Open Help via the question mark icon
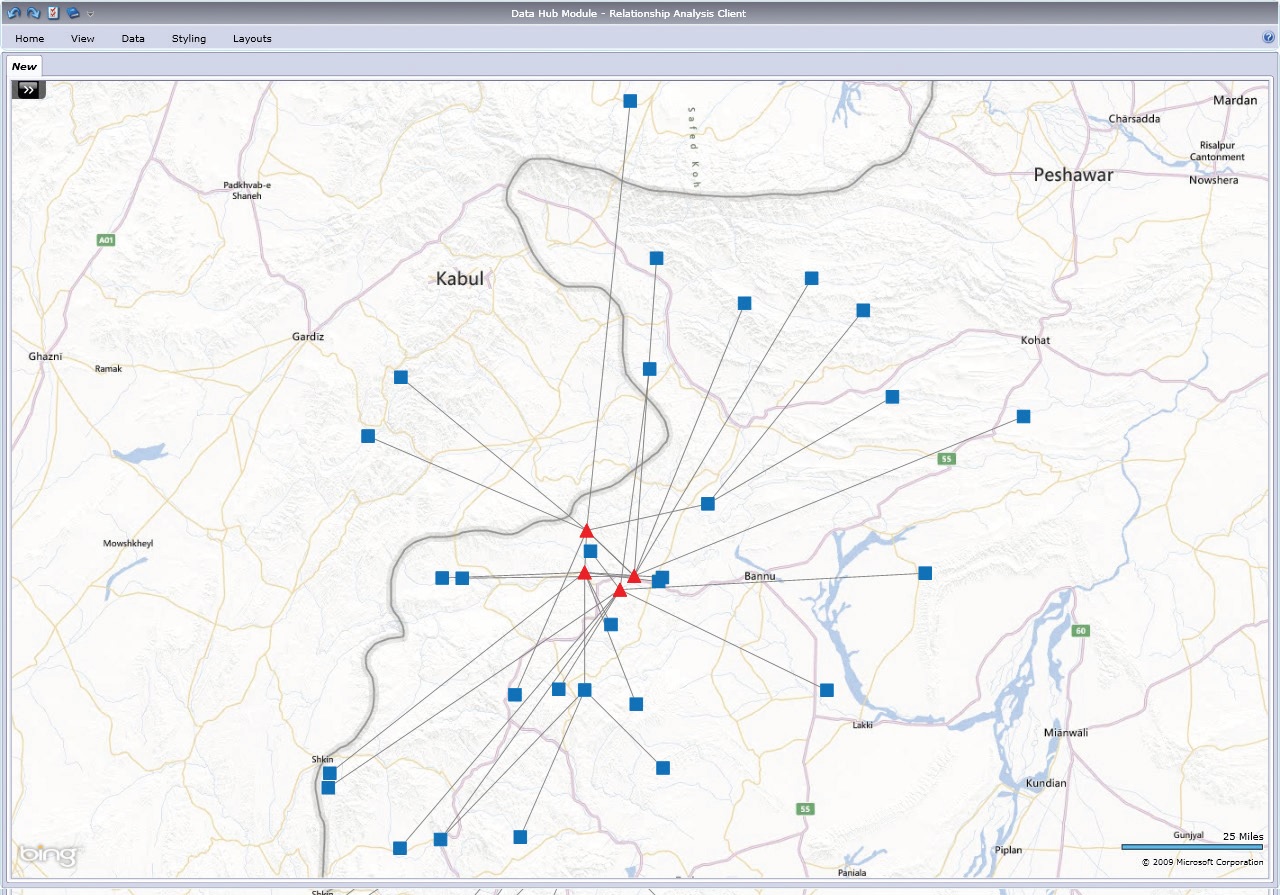 tap(1269, 38)
